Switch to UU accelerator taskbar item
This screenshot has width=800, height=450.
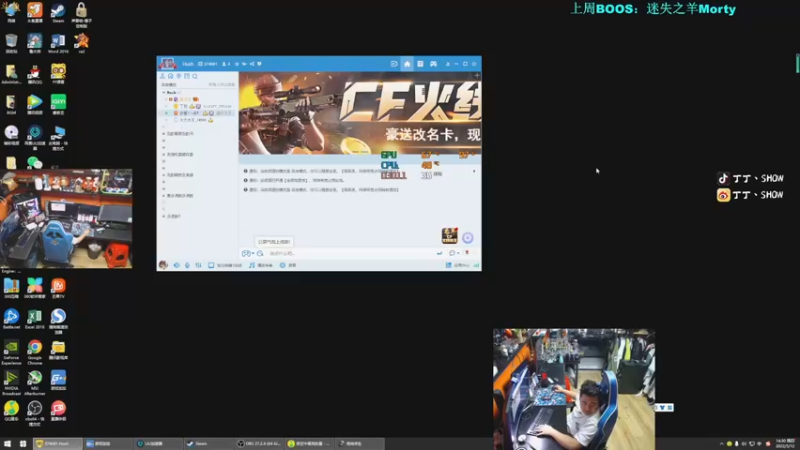click(157, 444)
